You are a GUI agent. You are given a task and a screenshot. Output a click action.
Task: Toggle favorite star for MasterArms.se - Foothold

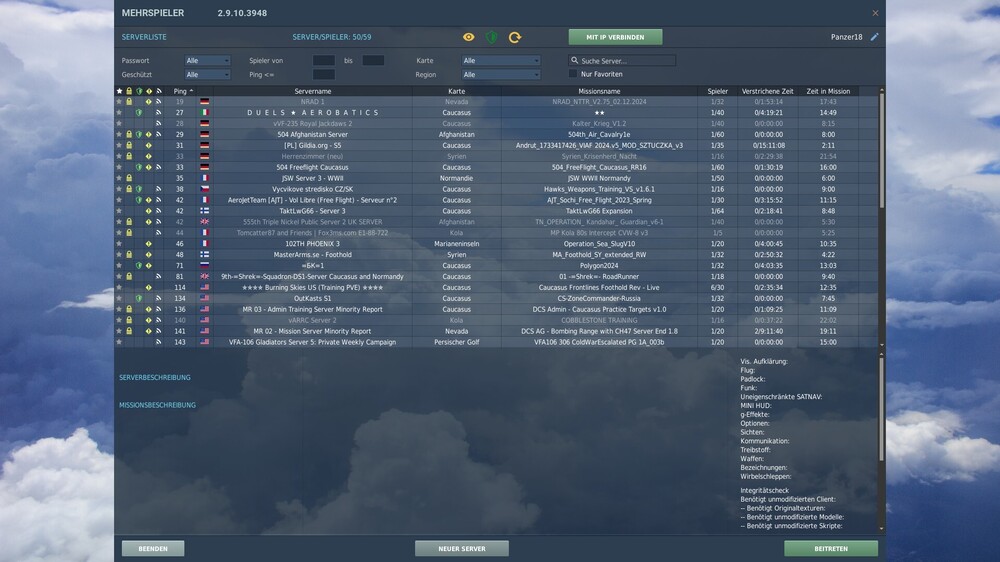(119, 255)
